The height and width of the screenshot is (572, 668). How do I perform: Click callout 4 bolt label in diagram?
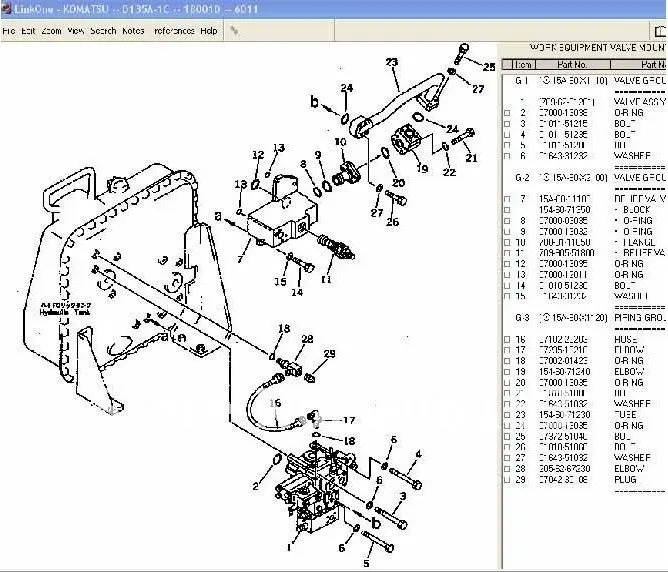pyautogui.click(x=418, y=454)
